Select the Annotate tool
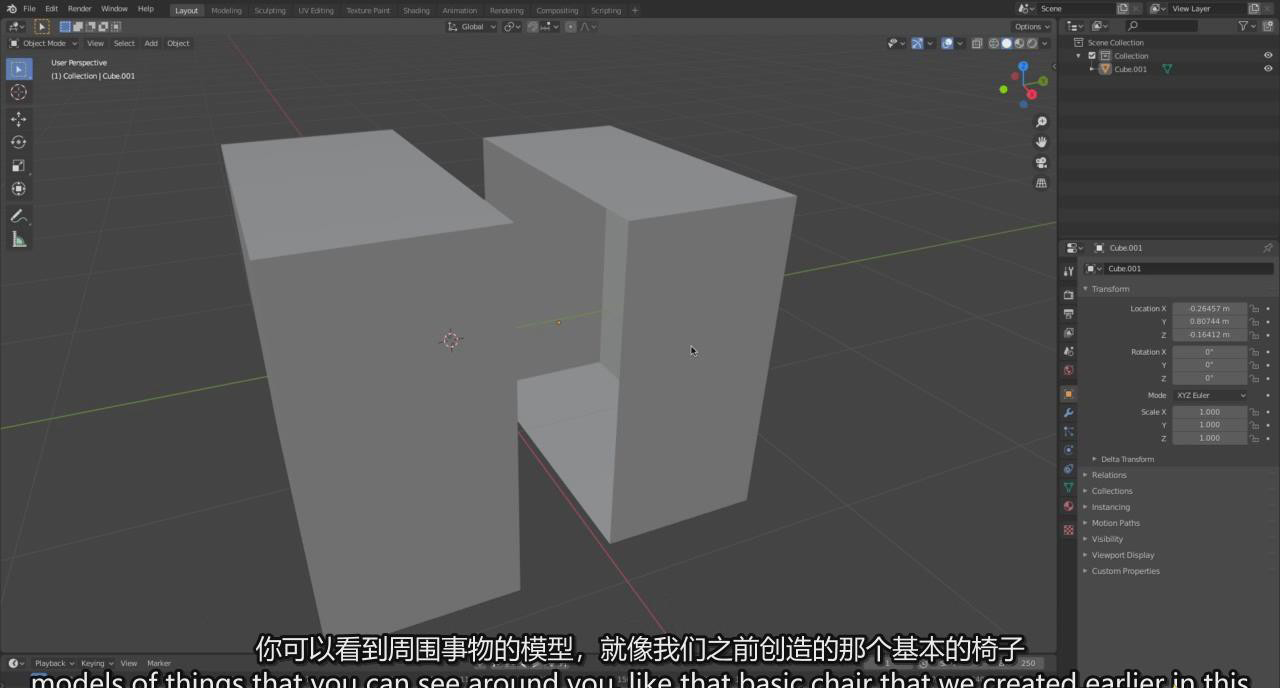The width and height of the screenshot is (1280, 688). point(18,216)
